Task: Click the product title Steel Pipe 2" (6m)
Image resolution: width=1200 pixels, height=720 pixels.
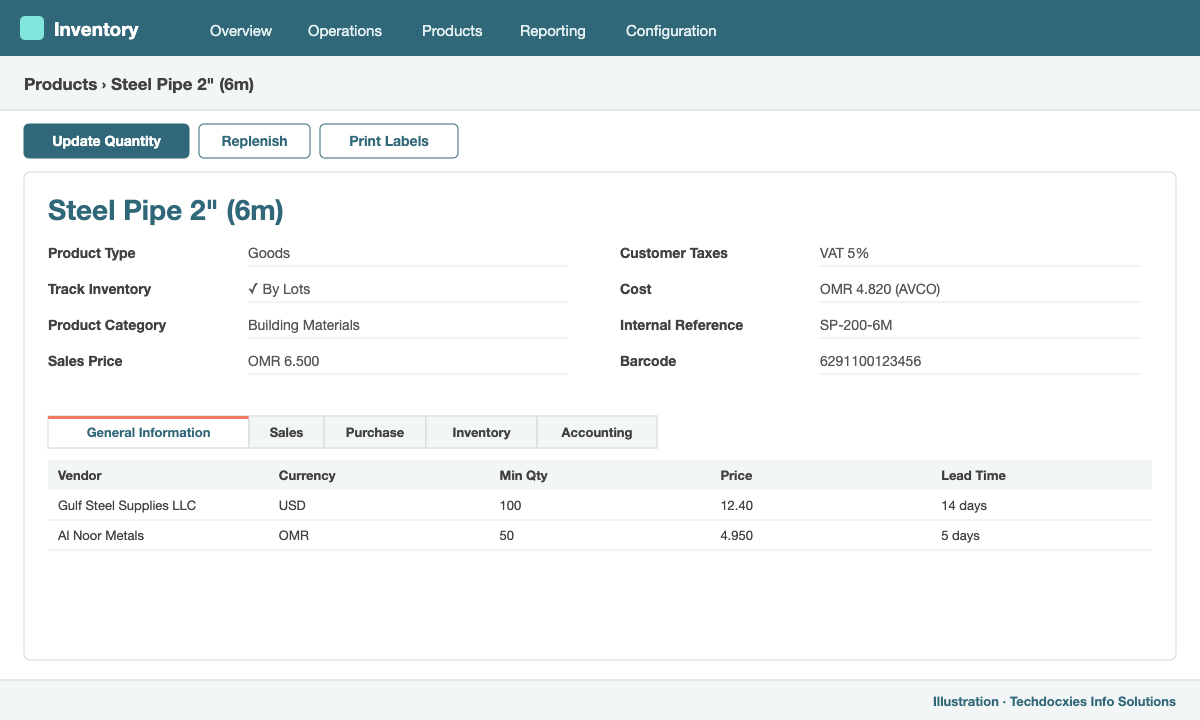Action: pyautogui.click(x=166, y=210)
